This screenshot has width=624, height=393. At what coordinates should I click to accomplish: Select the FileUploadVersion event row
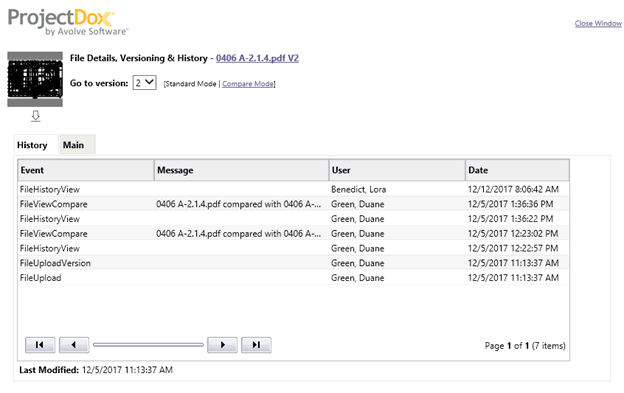(x=294, y=263)
